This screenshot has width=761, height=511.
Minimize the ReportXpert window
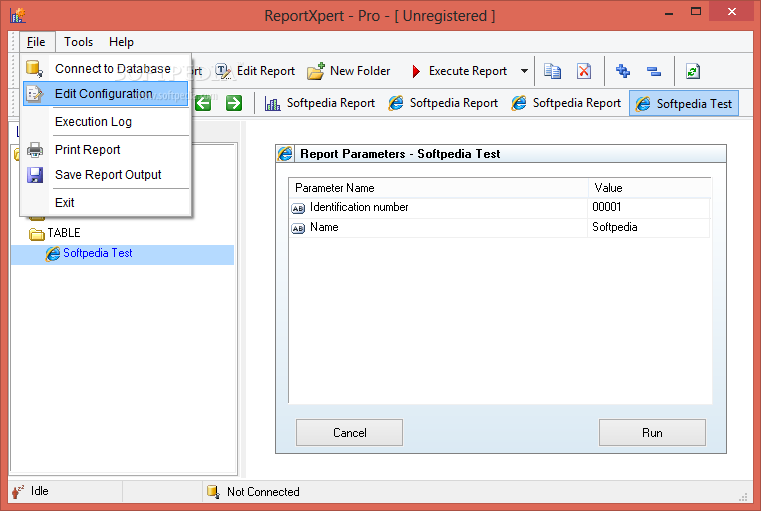(669, 13)
